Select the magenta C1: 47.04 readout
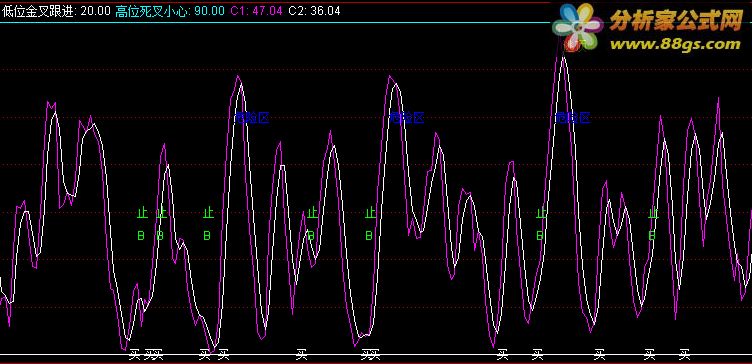 click(x=257, y=11)
